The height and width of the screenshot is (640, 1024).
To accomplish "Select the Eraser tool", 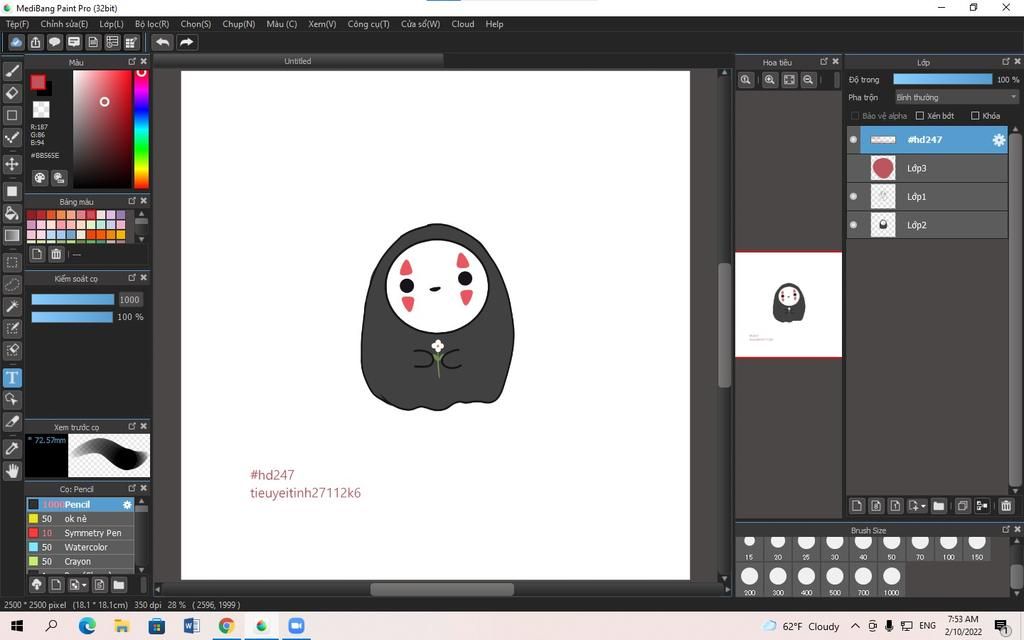I will click(x=12, y=93).
